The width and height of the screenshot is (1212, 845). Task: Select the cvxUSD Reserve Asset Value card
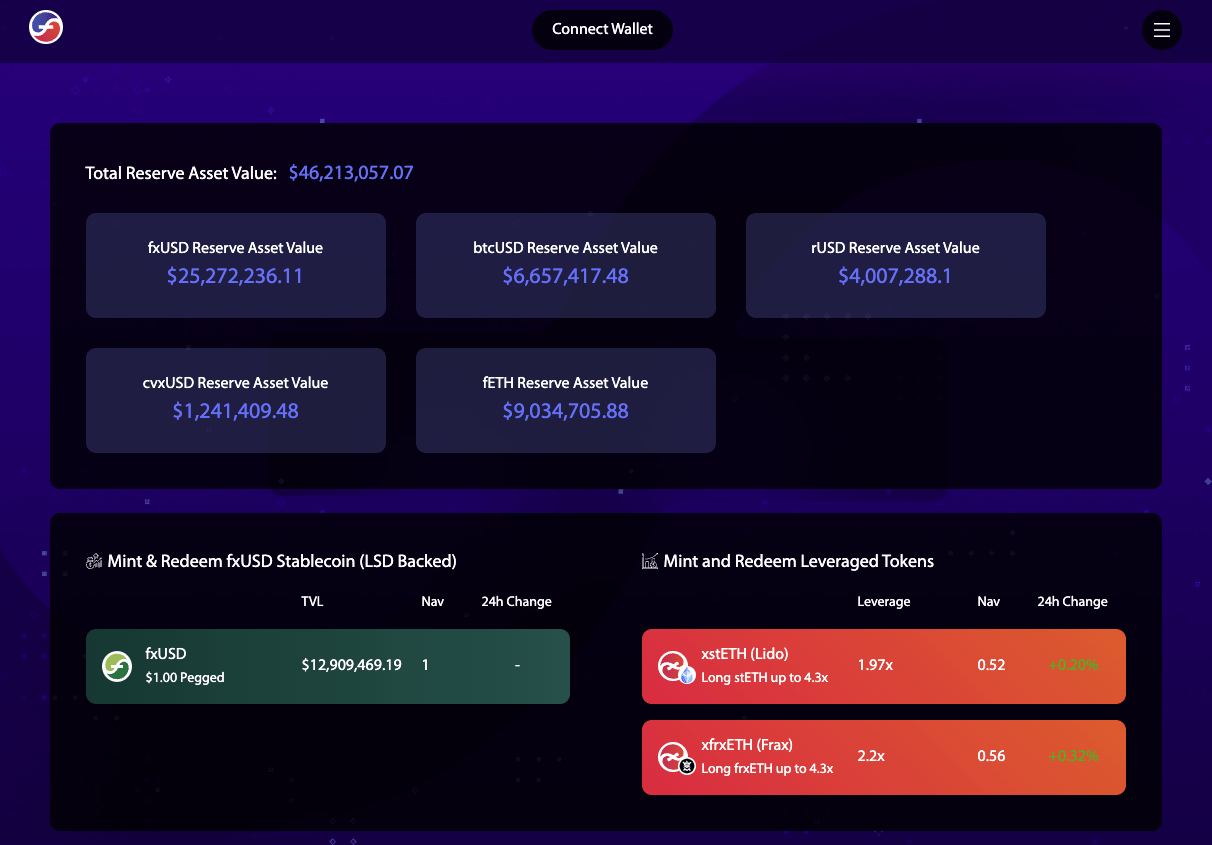tap(236, 400)
